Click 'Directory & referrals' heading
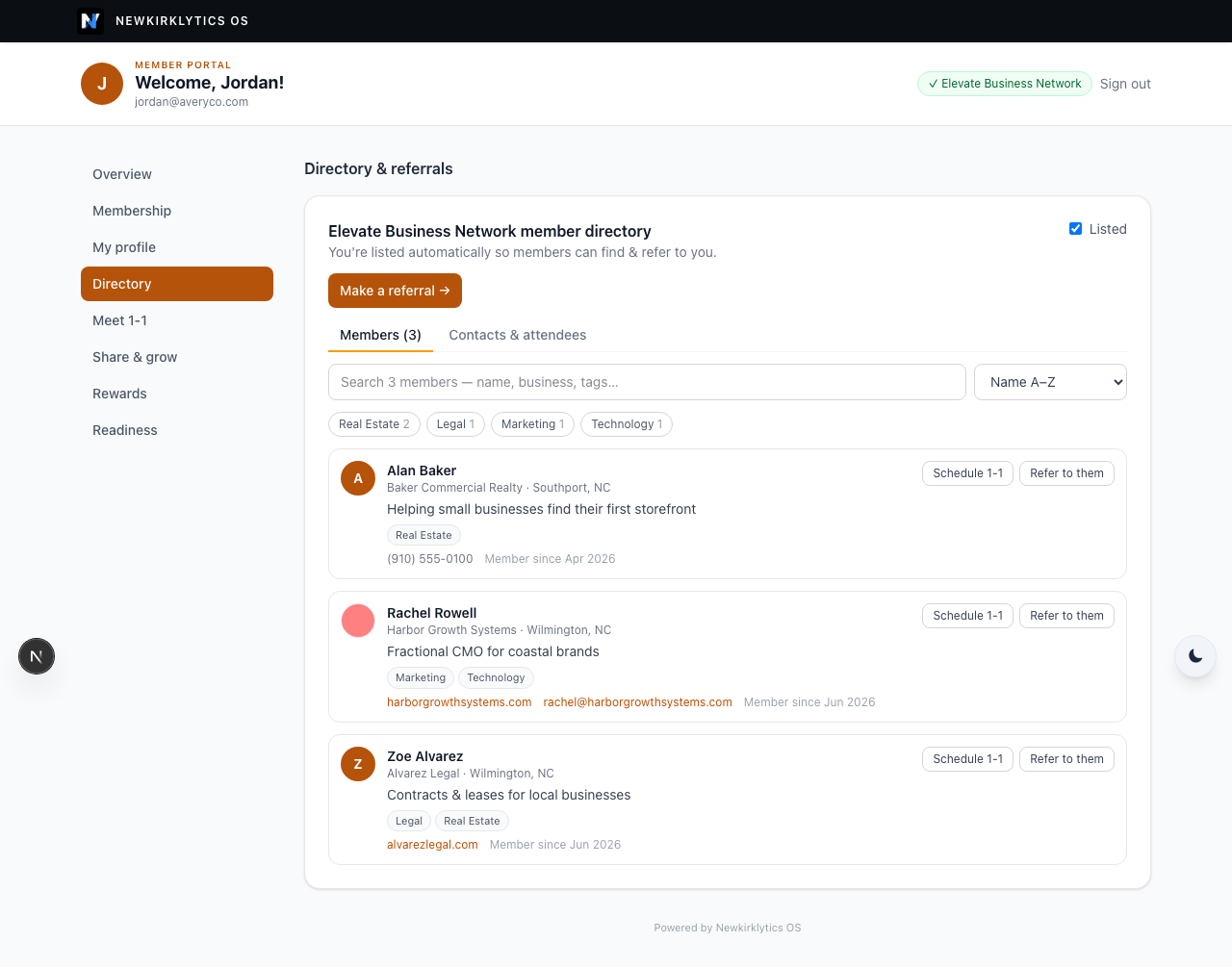The image size is (1232, 967). (378, 168)
